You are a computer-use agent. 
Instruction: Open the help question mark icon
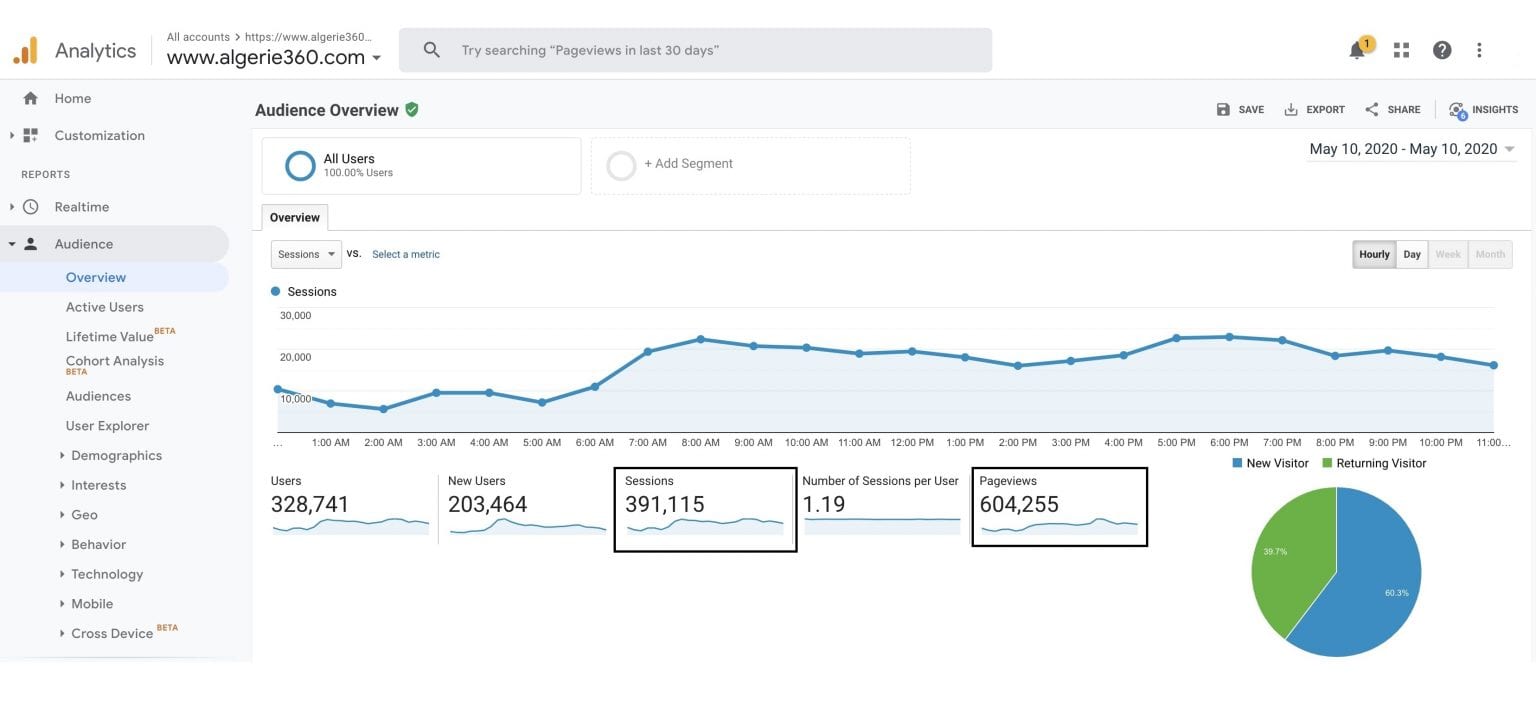[x=1441, y=50]
